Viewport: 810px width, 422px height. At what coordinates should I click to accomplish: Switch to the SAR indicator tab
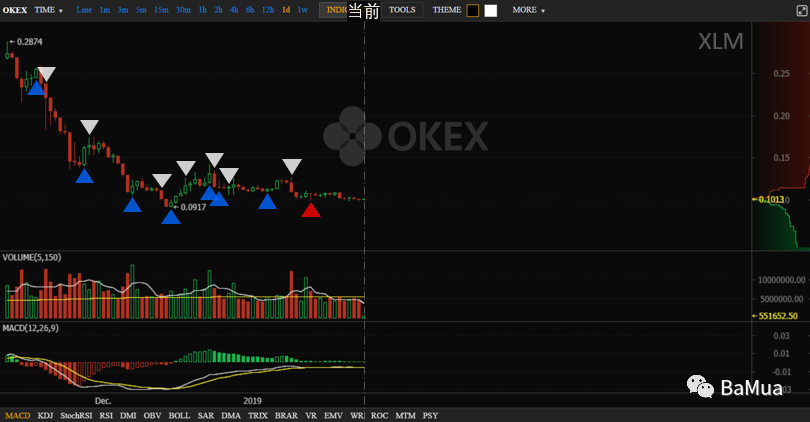tap(206, 415)
